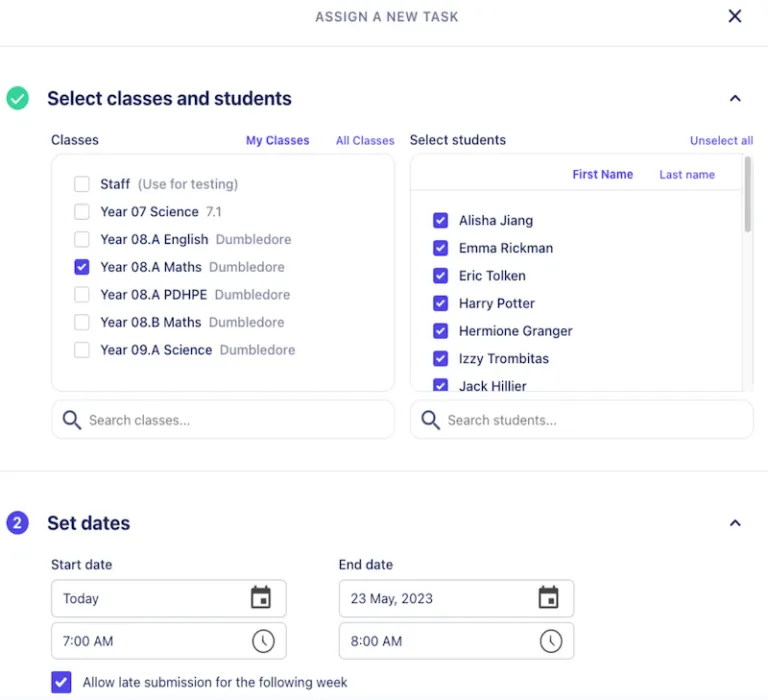Click the search students magnifier icon
This screenshot has height=700, width=768.
pyautogui.click(x=431, y=420)
